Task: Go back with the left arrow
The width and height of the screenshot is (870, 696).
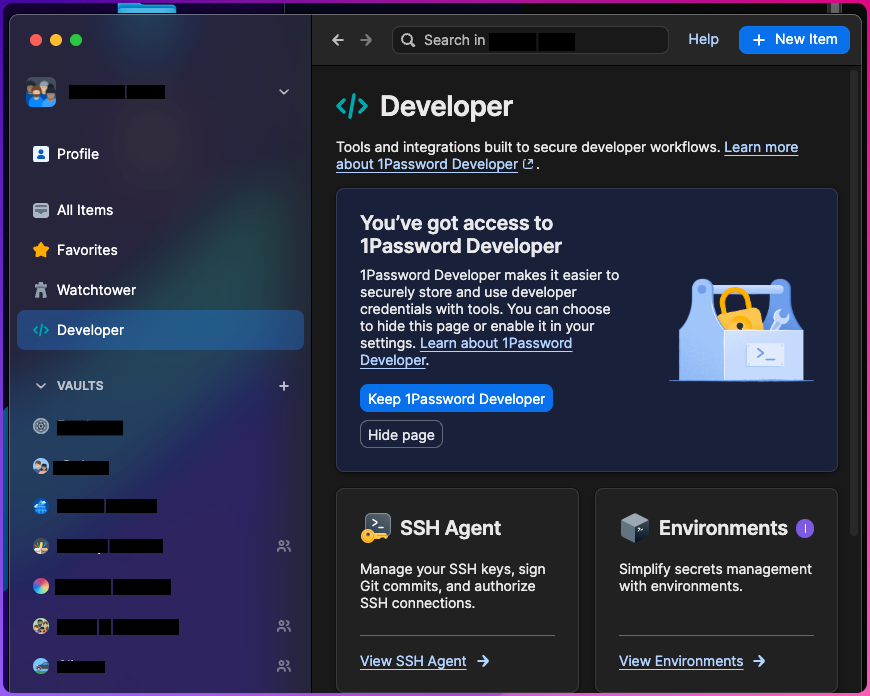Action: (x=338, y=40)
